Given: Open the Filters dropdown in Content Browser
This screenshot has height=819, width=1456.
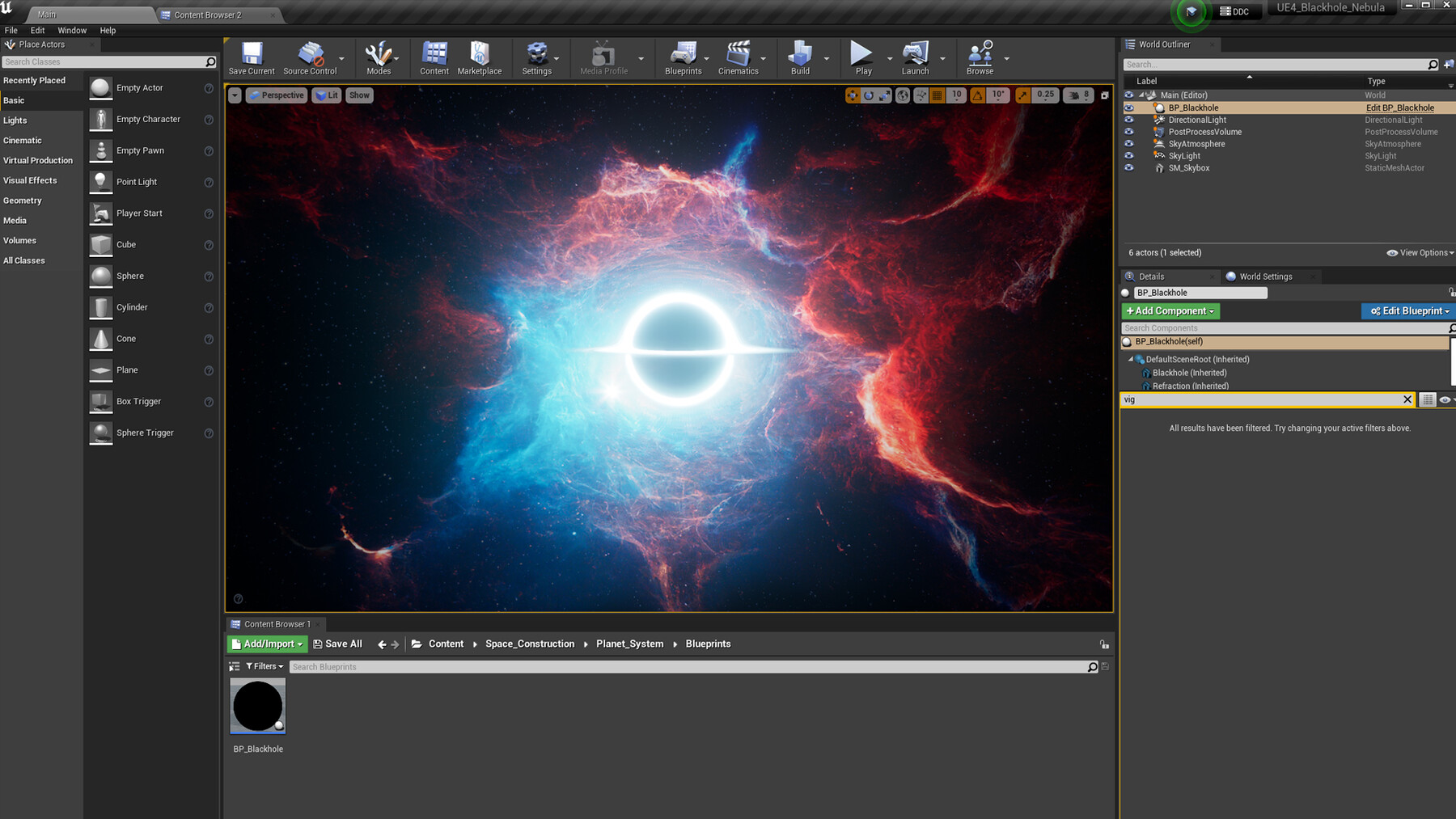Looking at the screenshot, I should (x=264, y=666).
